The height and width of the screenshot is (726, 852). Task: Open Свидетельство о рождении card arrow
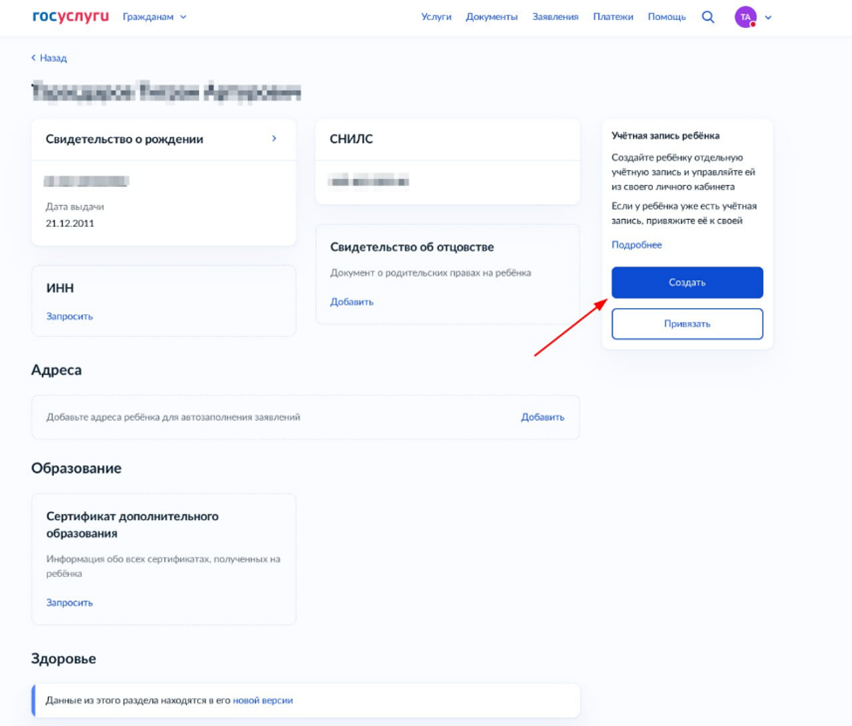coord(274,139)
